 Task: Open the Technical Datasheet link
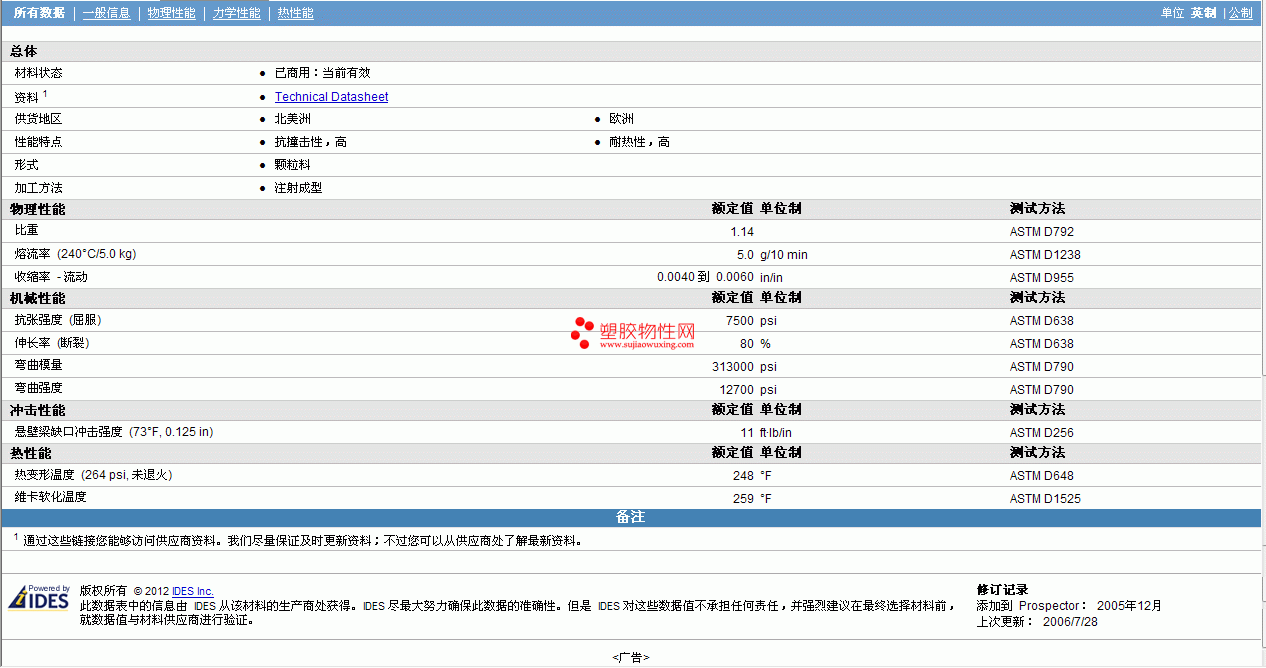tap(331, 97)
